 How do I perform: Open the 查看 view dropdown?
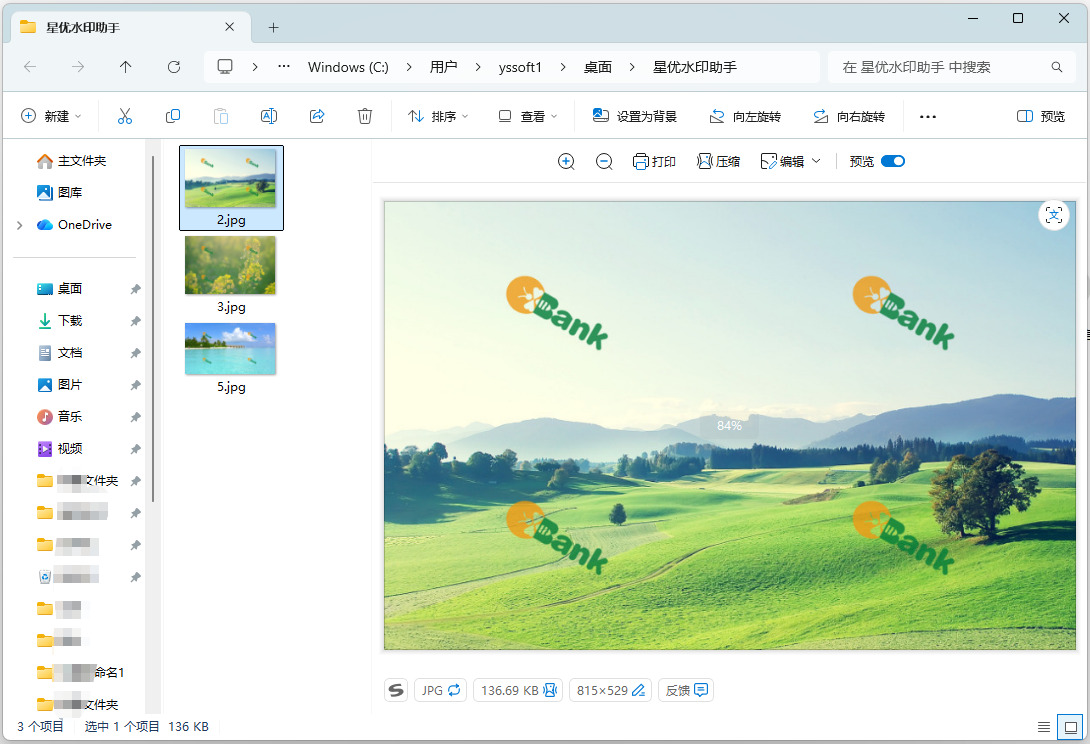528,116
